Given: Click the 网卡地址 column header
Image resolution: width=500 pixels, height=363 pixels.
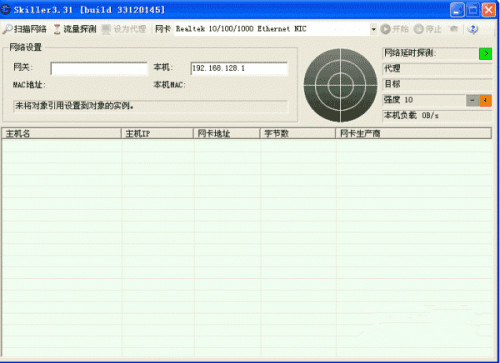Looking at the screenshot, I should pos(227,134).
